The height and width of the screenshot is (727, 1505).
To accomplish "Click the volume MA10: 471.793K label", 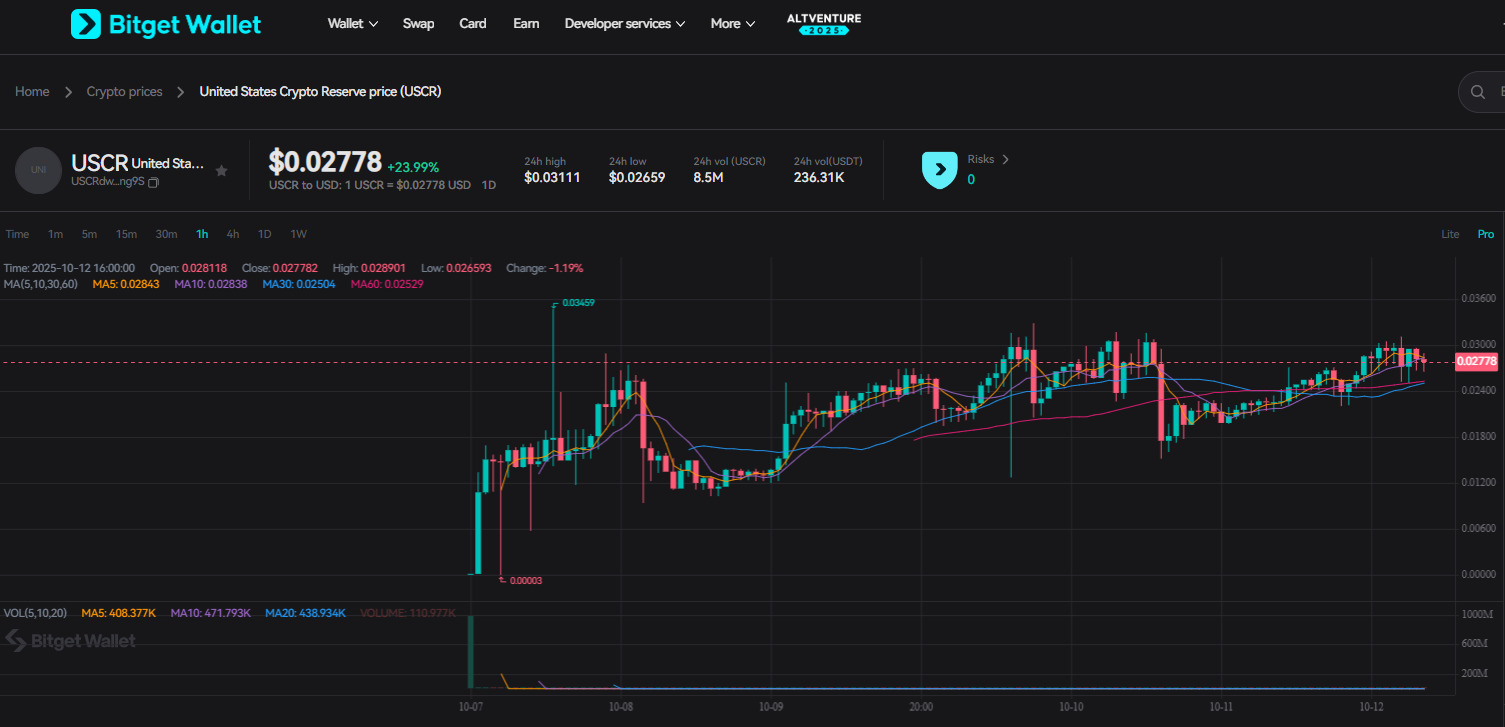I will click(211, 612).
